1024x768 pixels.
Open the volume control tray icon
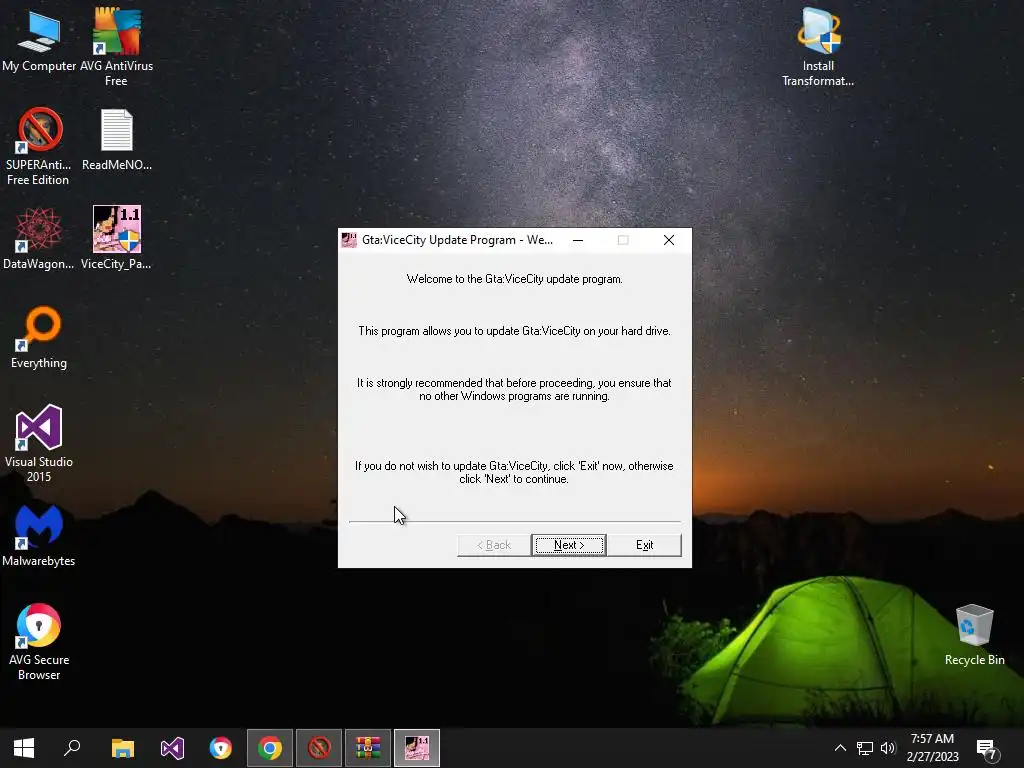point(888,748)
